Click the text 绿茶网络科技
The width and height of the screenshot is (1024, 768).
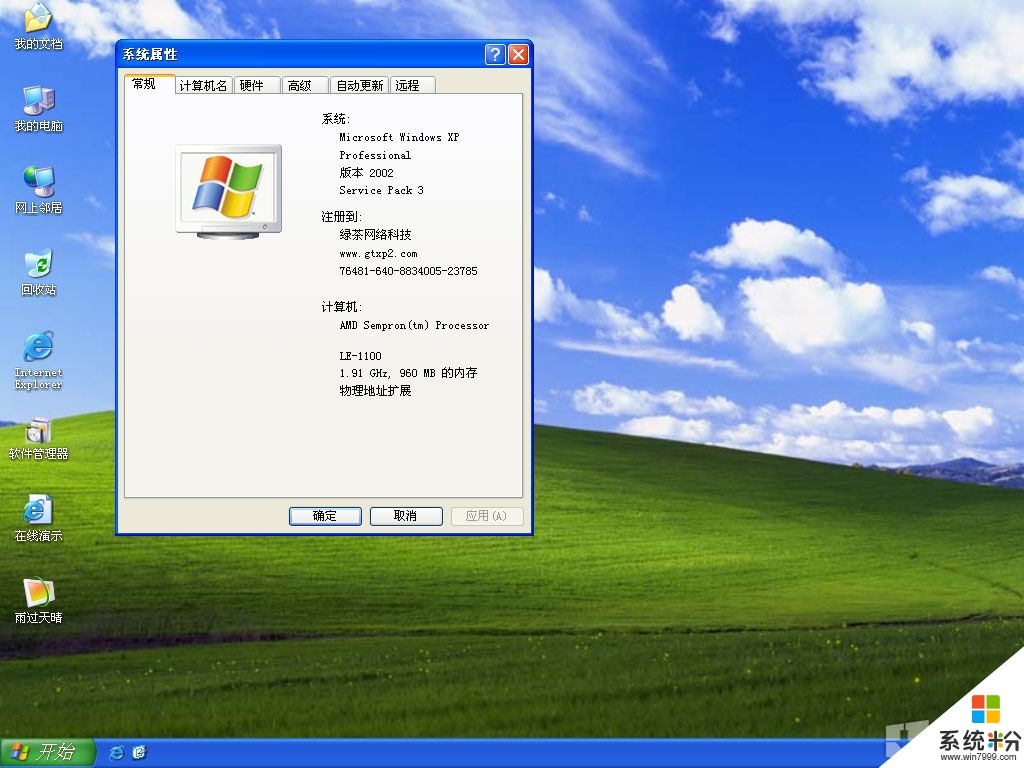point(375,234)
